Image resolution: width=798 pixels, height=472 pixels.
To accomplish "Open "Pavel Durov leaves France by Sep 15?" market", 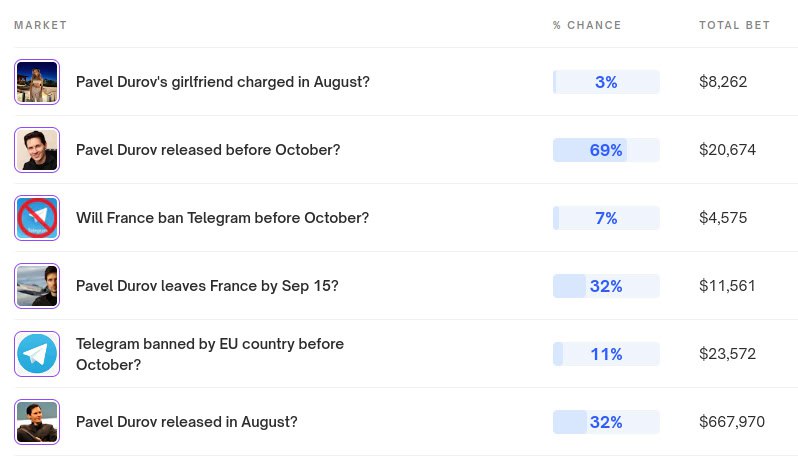I will click(x=207, y=286).
